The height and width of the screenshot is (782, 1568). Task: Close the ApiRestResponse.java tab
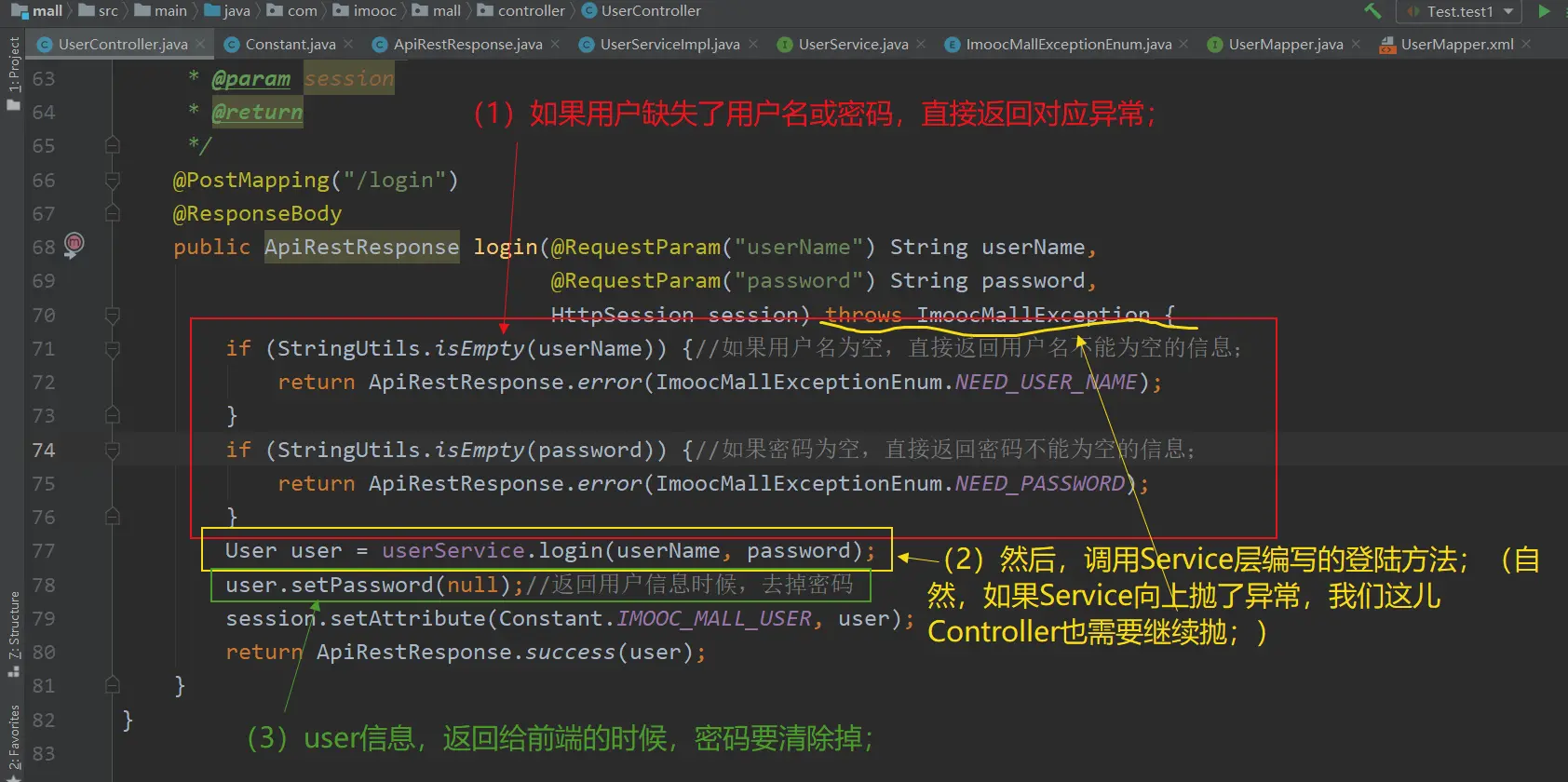(555, 44)
